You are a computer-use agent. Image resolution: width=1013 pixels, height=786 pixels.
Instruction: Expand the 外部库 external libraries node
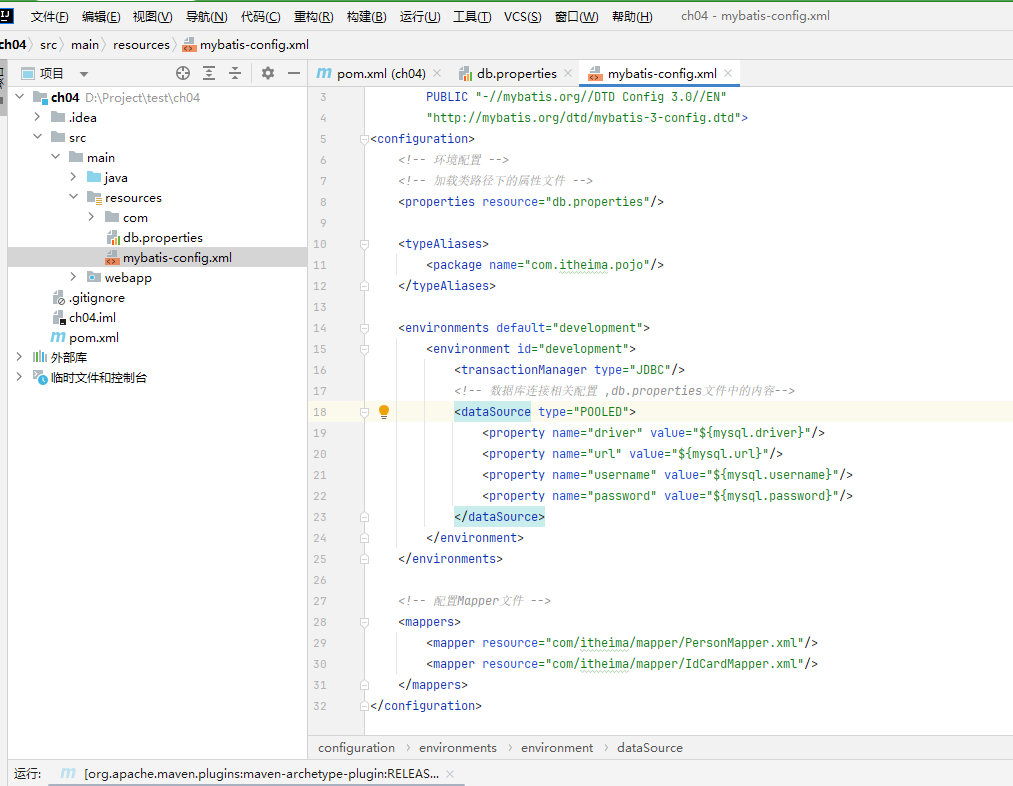19,357
